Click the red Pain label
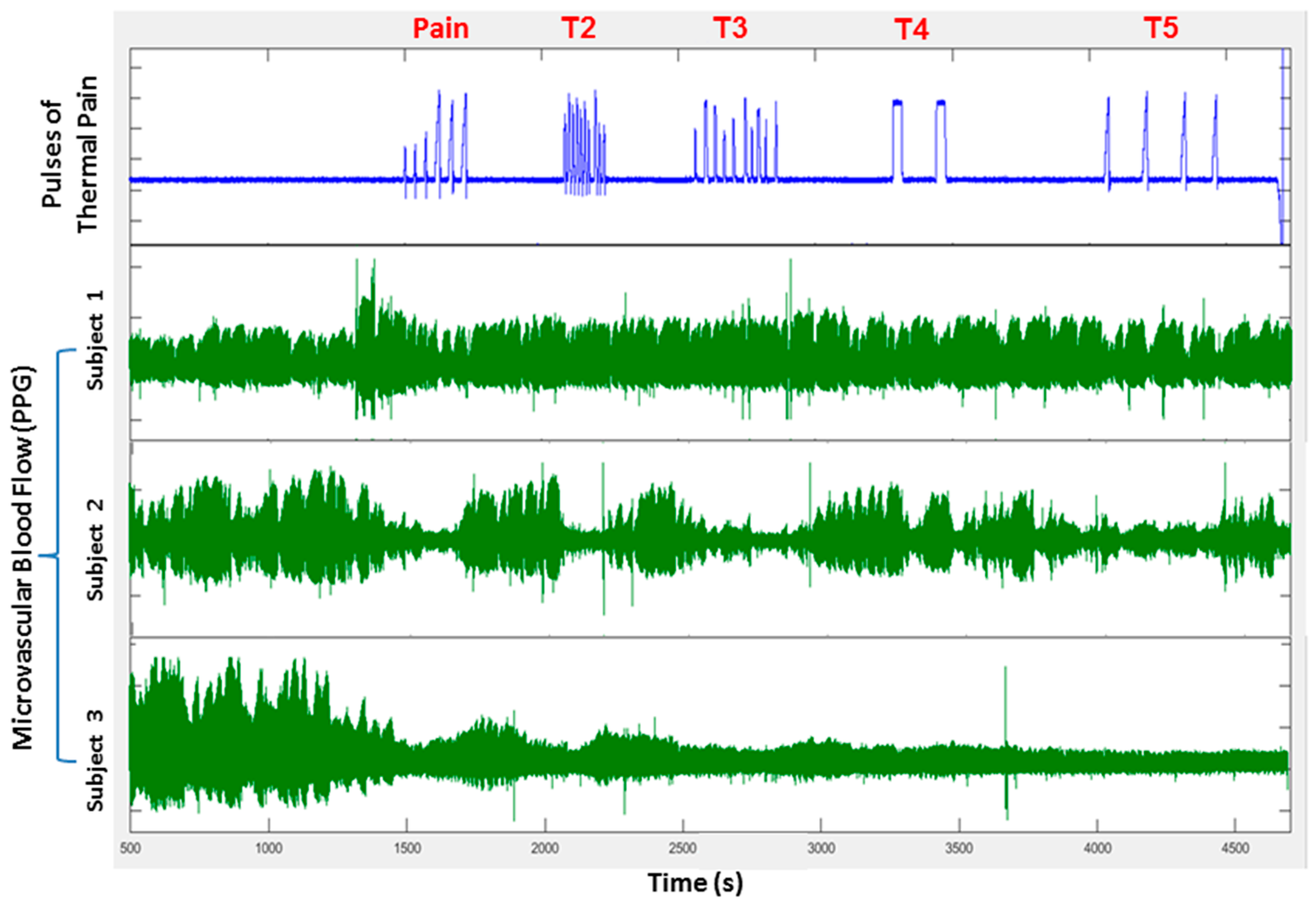The height and width of the screenshot is (906, 1316). pyautogui.click(x=441, y=28)
